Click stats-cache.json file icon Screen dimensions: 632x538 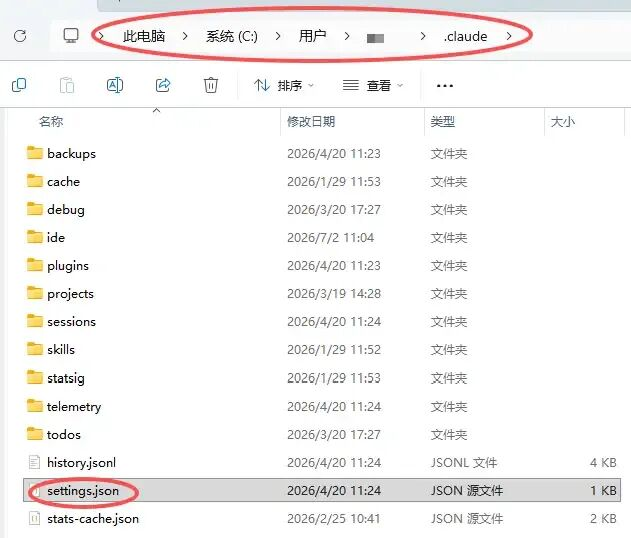point(34,518)
